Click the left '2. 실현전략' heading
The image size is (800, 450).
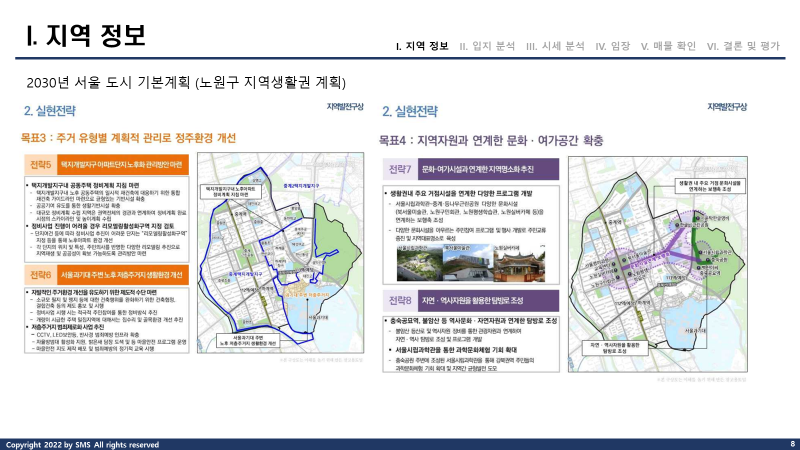coord(49,111)
